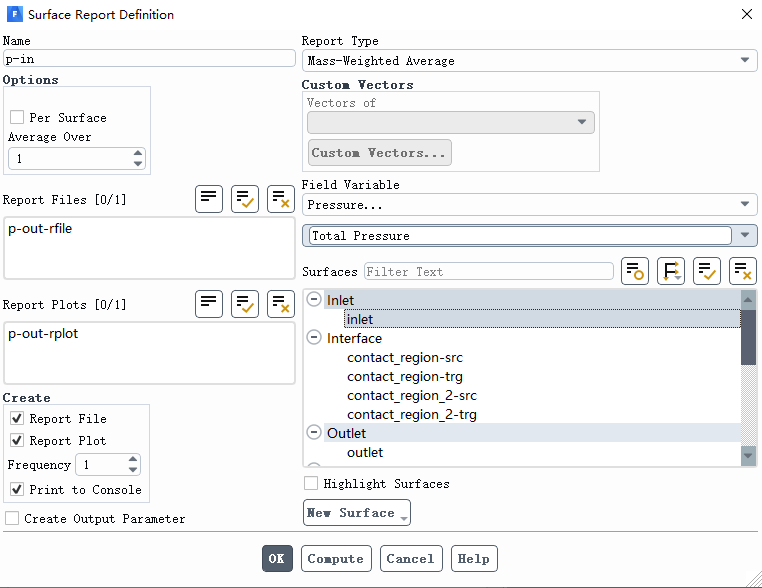Select outlet in the surfaces list
The width and height of the screenshot is (762, 588).
click(365, 452)
